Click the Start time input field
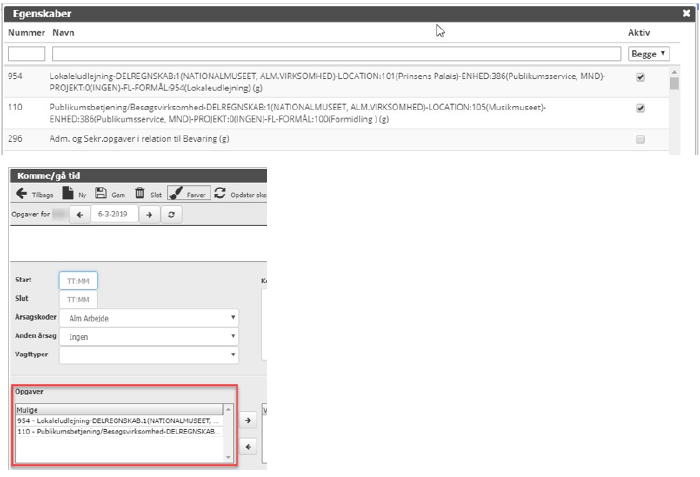Screen dimensions: 700x477 (80, 281)
